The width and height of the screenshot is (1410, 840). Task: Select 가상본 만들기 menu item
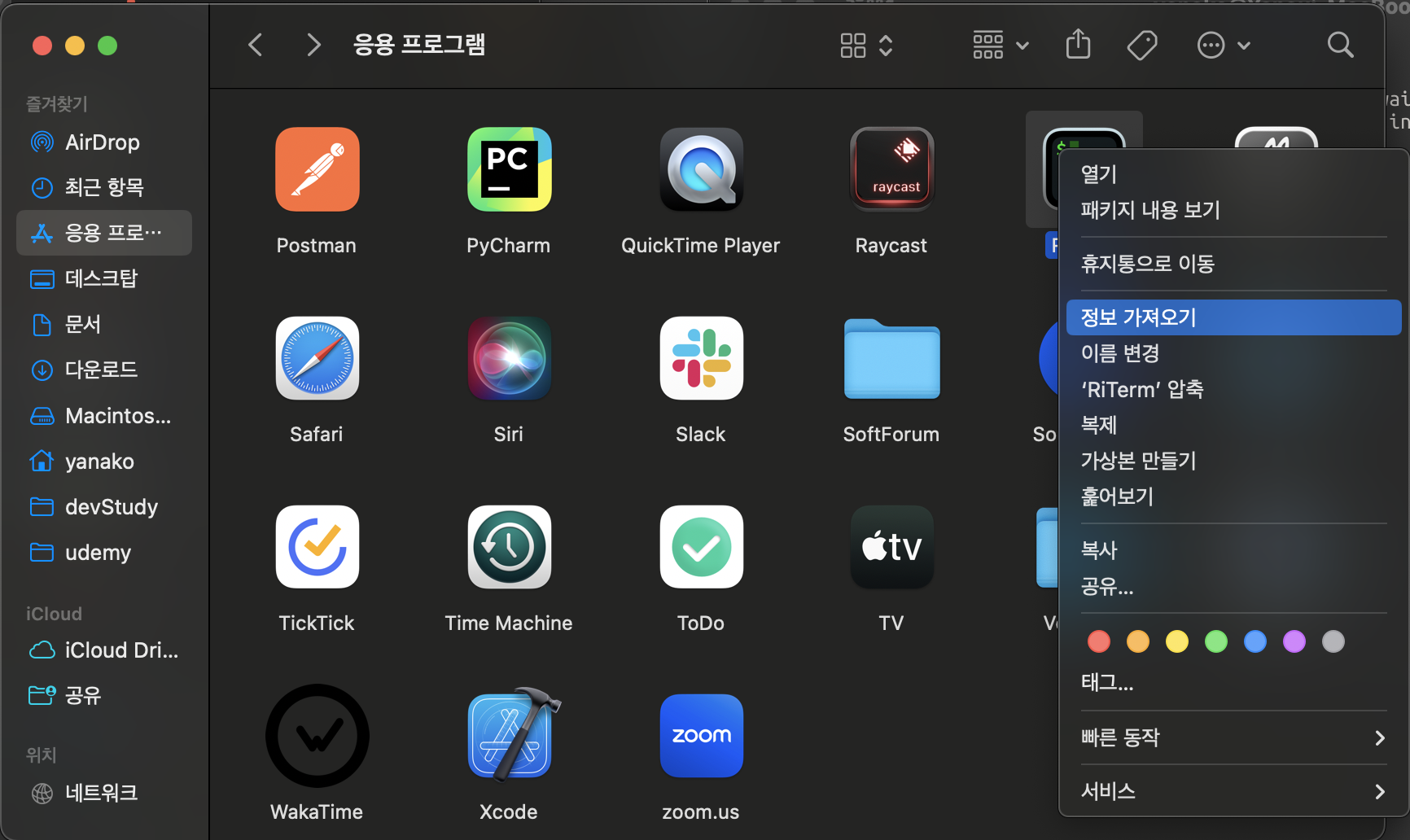1233,461
